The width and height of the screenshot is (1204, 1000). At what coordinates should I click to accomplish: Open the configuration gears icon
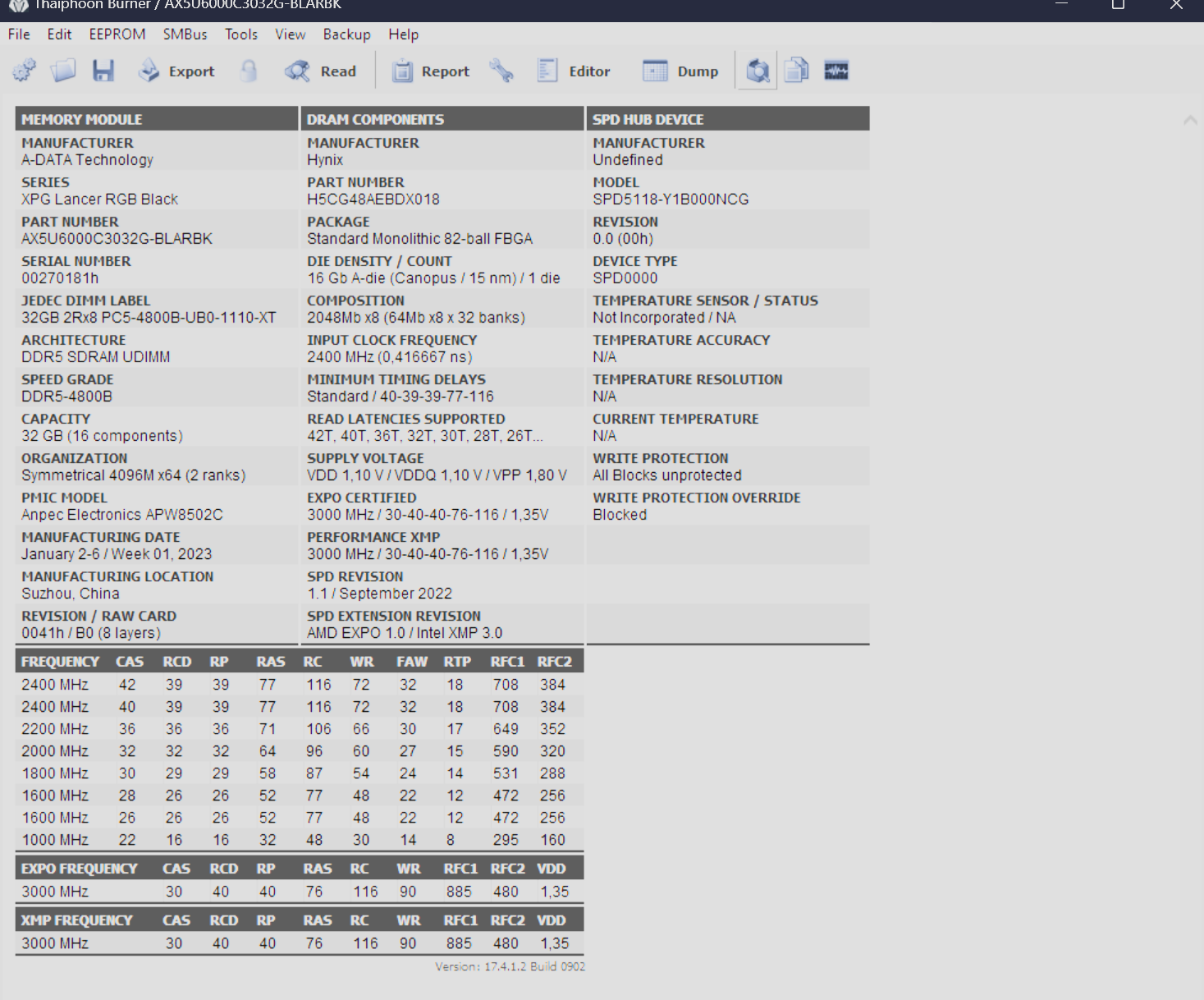24,70
